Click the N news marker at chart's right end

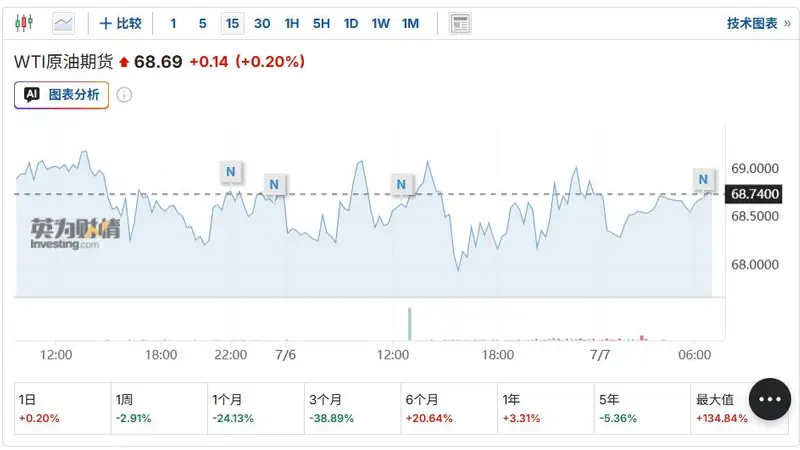tap(703, 179)
